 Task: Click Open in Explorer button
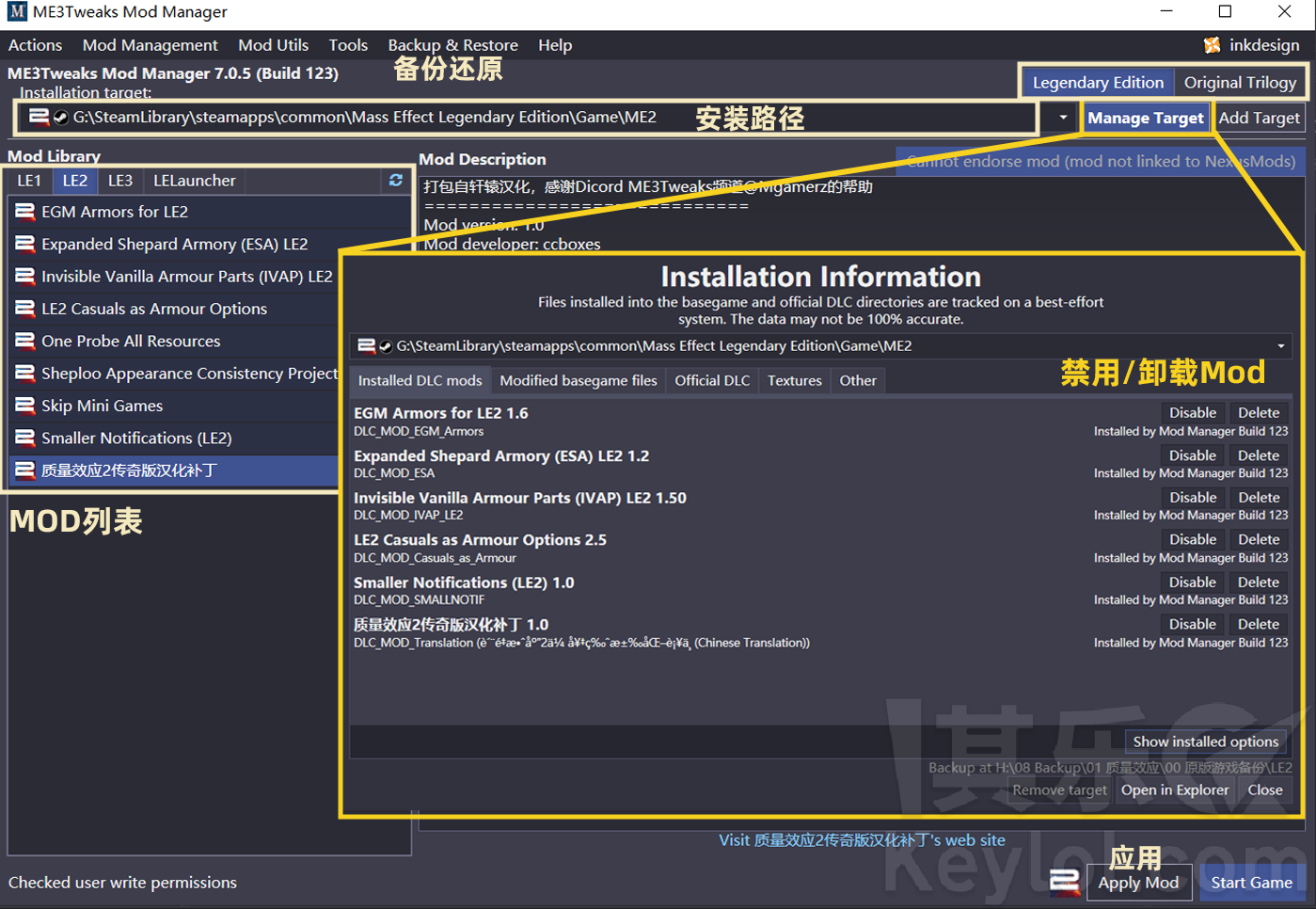tap(1175, 790)
